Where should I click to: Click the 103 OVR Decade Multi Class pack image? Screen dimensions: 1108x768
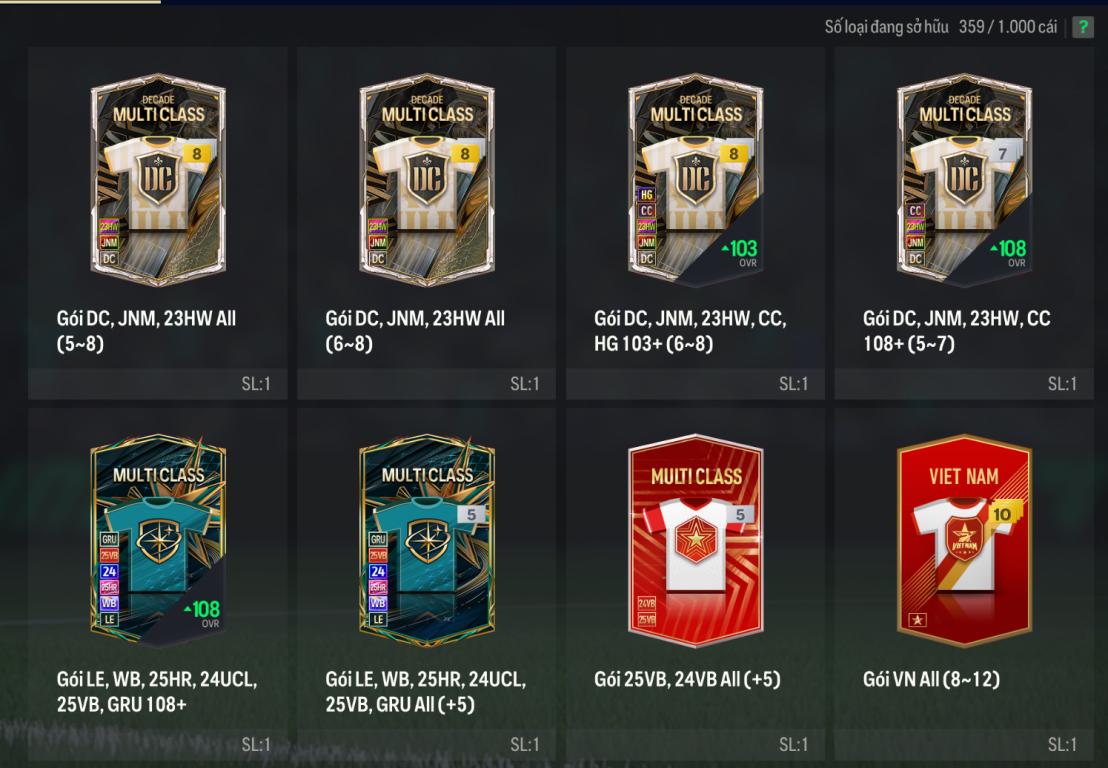pos(695,179)
